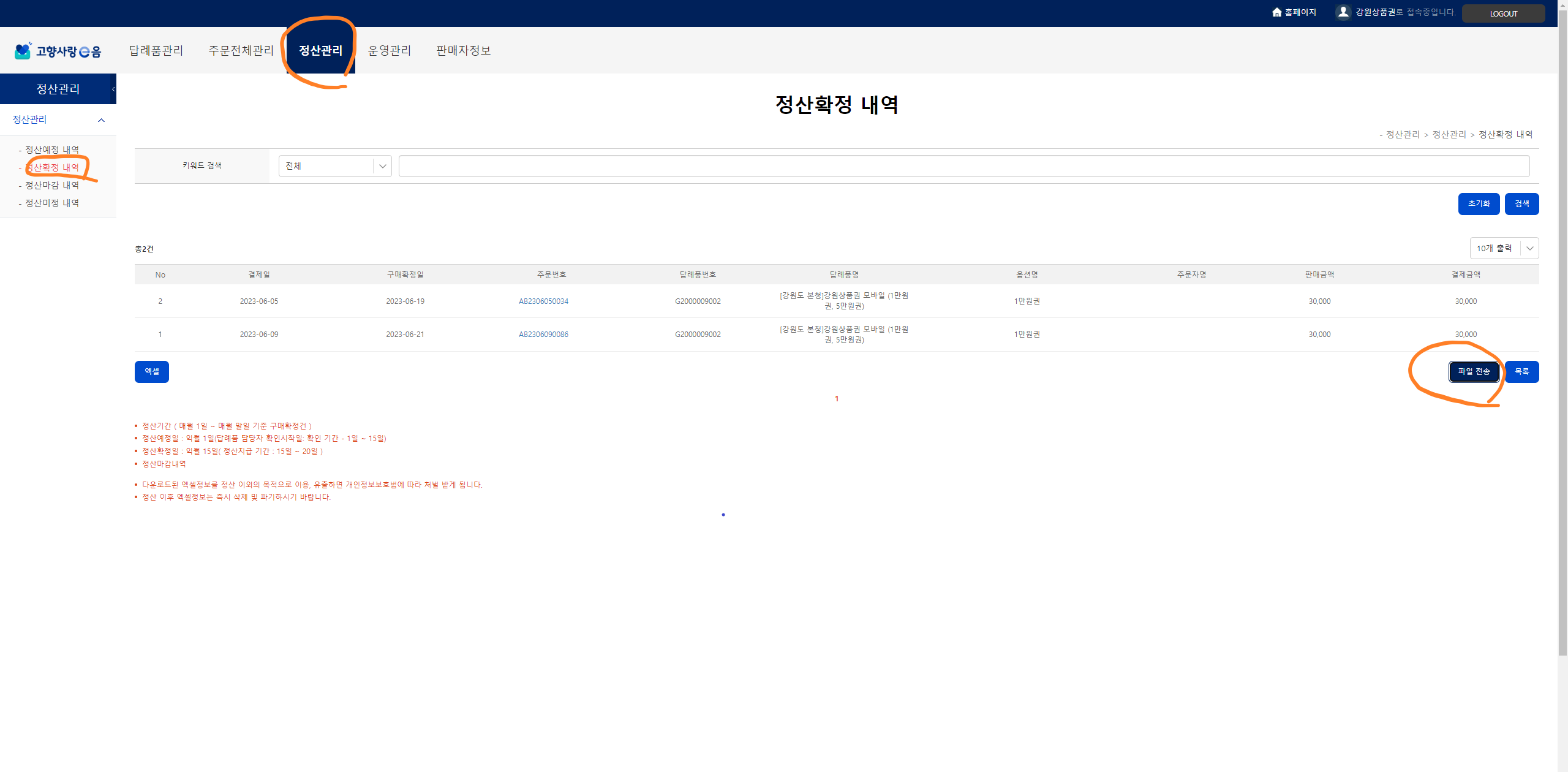
Task: Collapse the 정산관리 sidebar section
Action: click(102, 120)
